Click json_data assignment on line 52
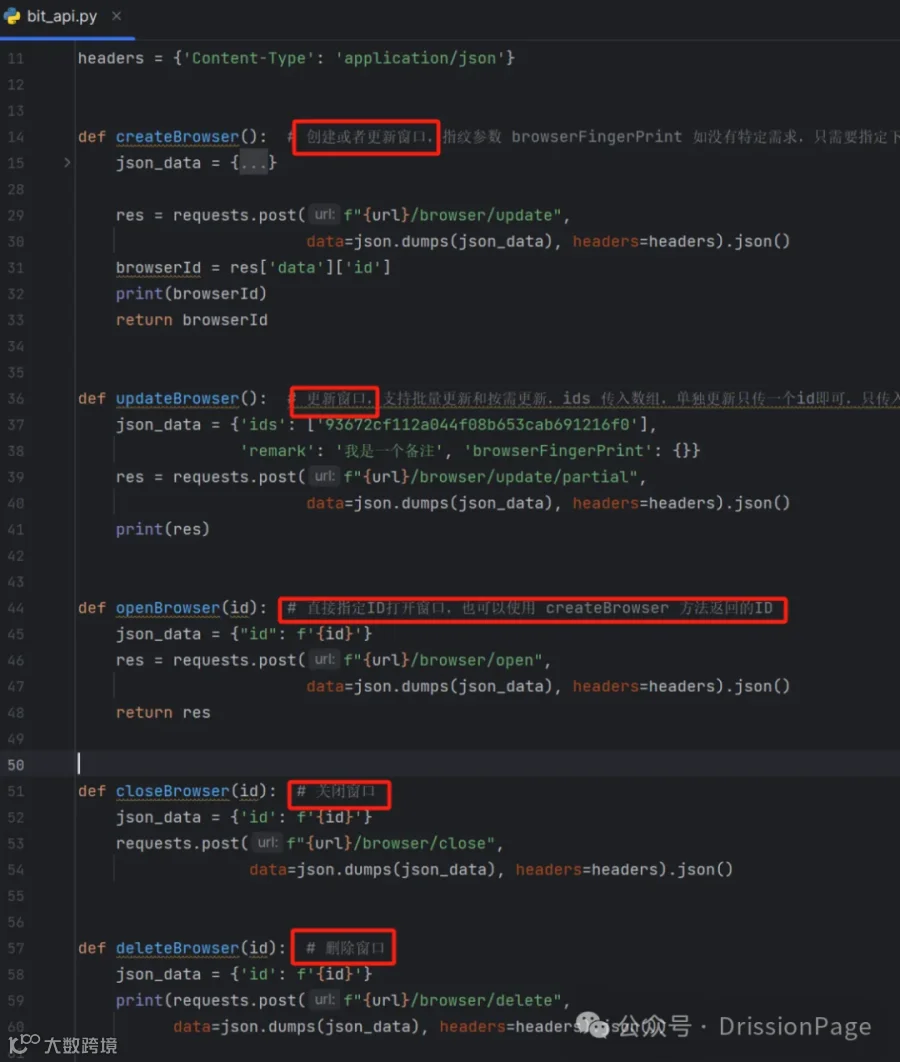 coord(244,817)
